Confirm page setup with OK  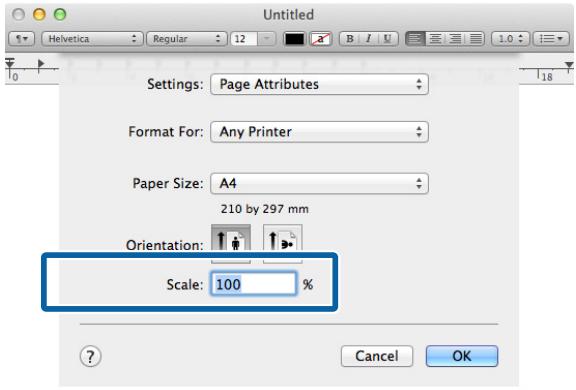[462, 356]
